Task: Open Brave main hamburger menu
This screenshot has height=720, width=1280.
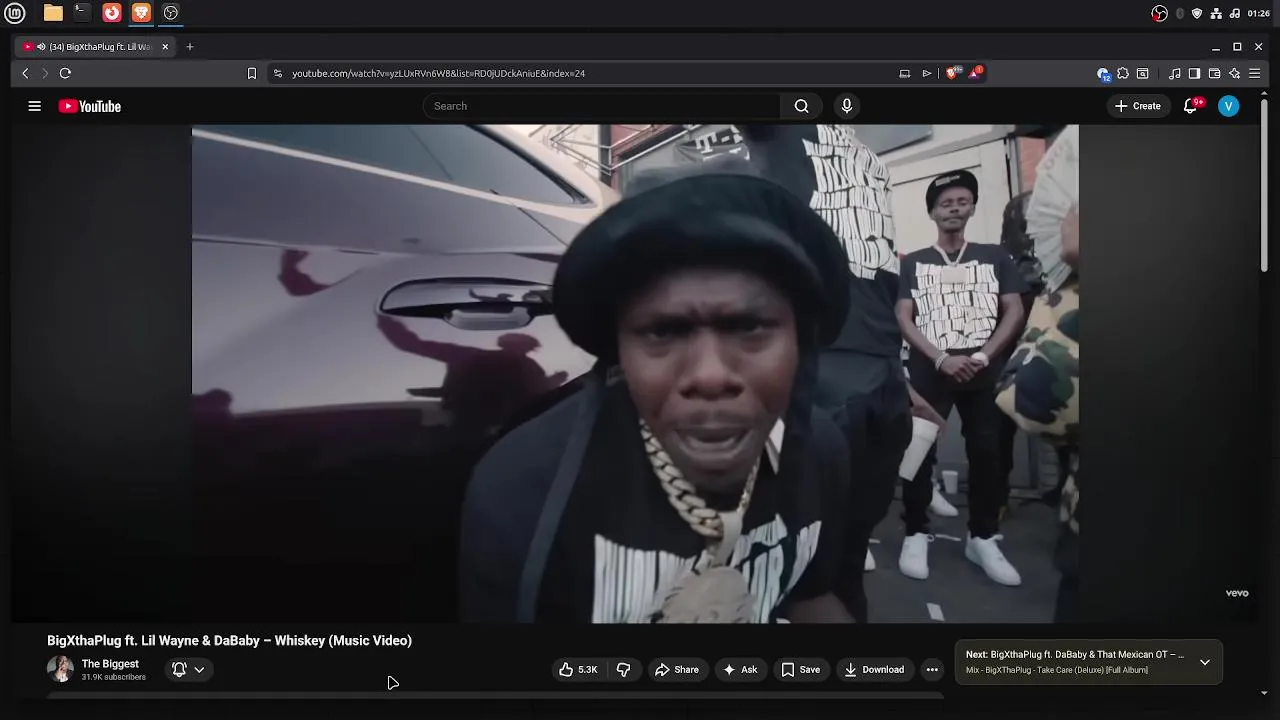Action: (x=1255, y=73)
